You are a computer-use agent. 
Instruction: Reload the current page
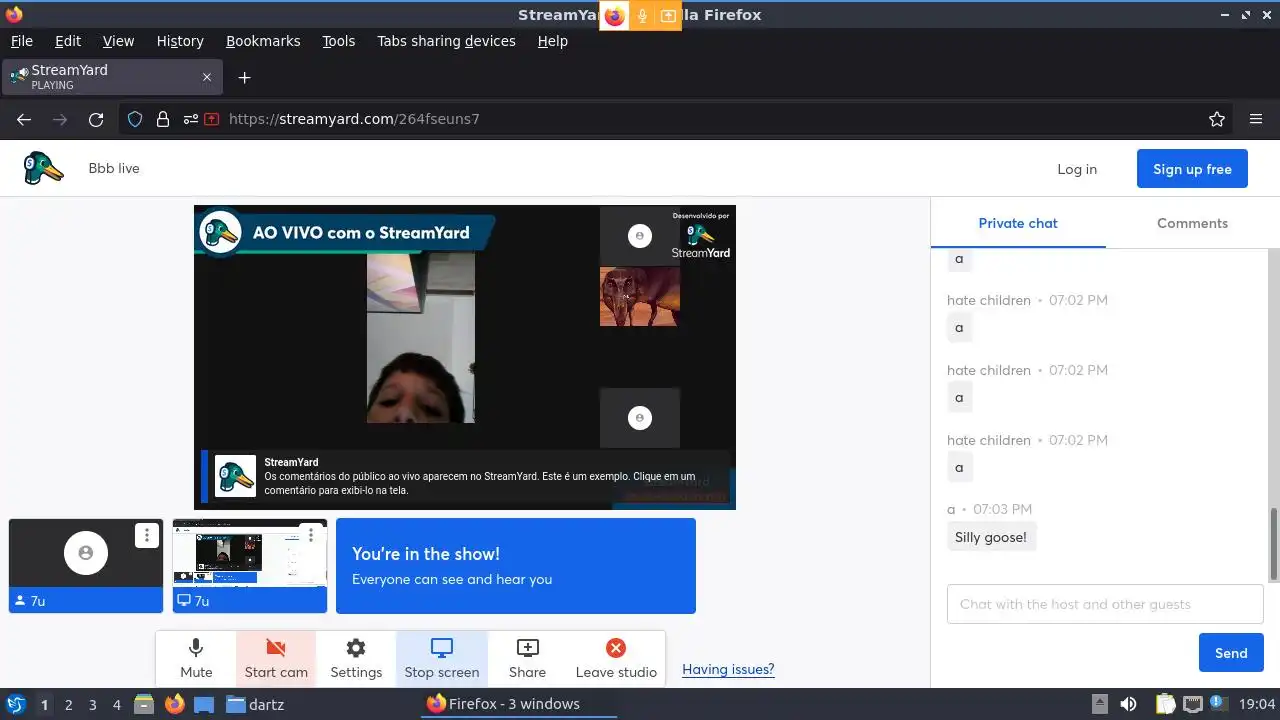(x=96, y=119)
